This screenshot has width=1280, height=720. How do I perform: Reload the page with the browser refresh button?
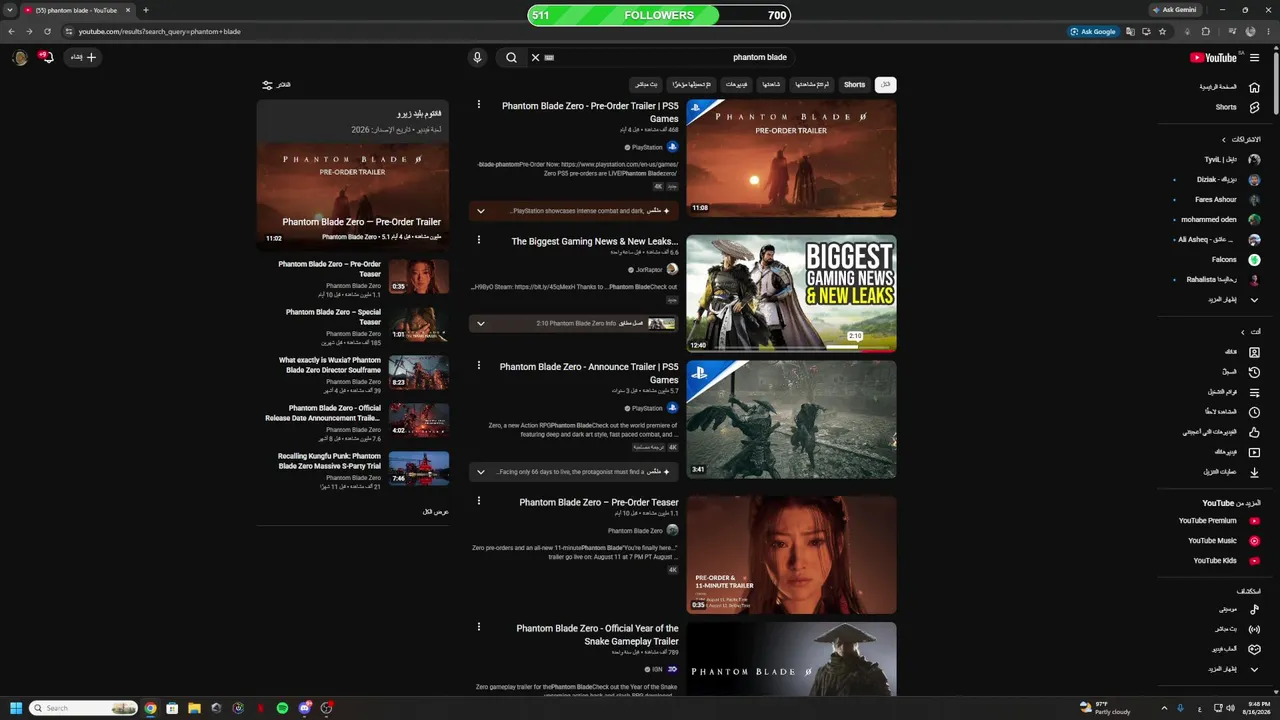pos(47,32)
